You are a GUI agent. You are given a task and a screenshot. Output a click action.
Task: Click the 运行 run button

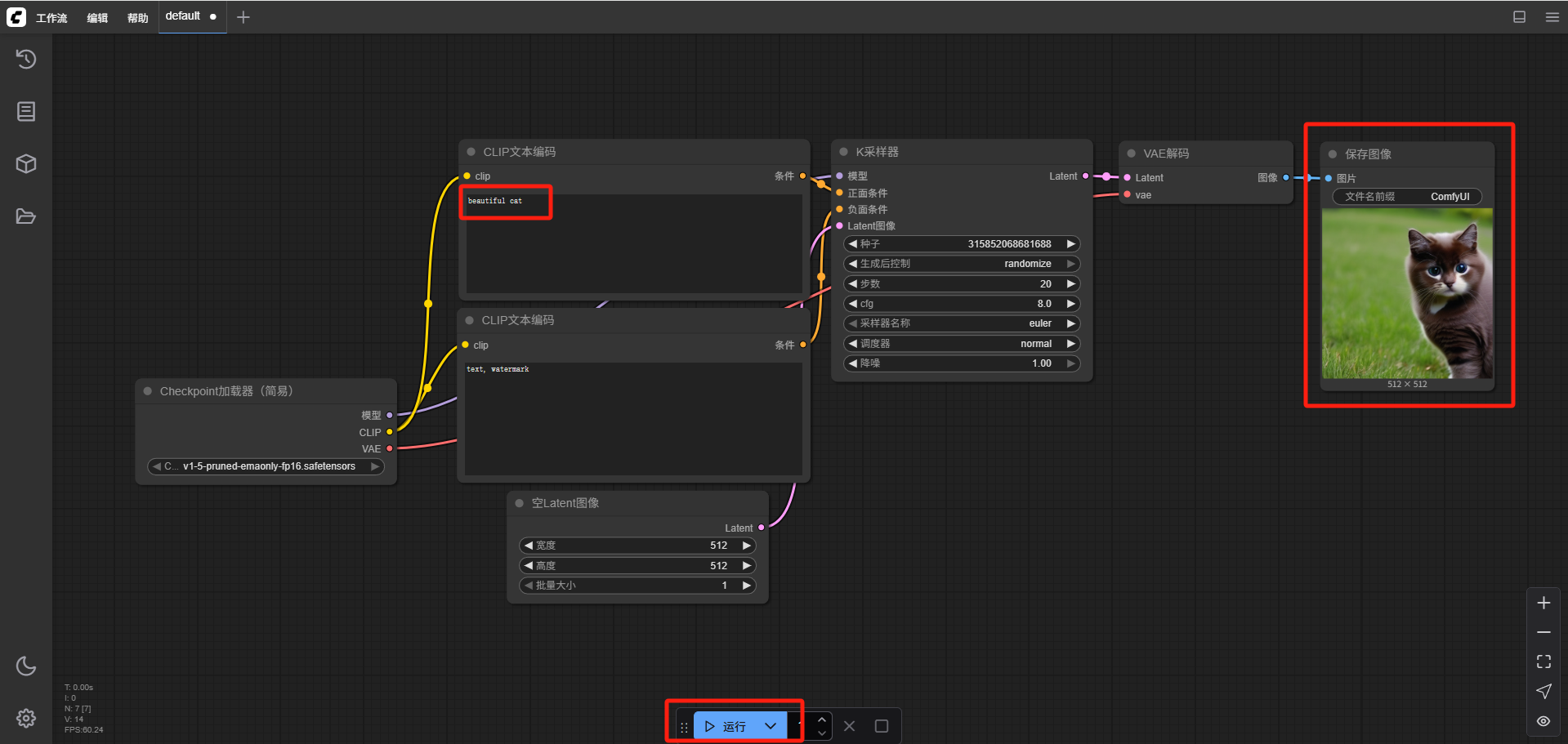coord(726,726)
